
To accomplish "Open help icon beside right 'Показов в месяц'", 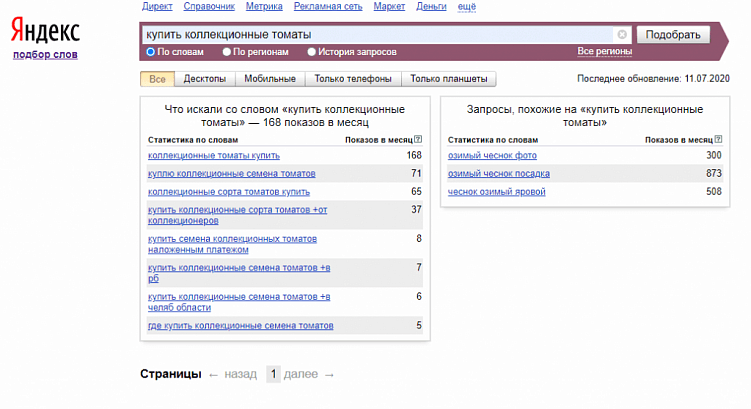I will [718, 139].
